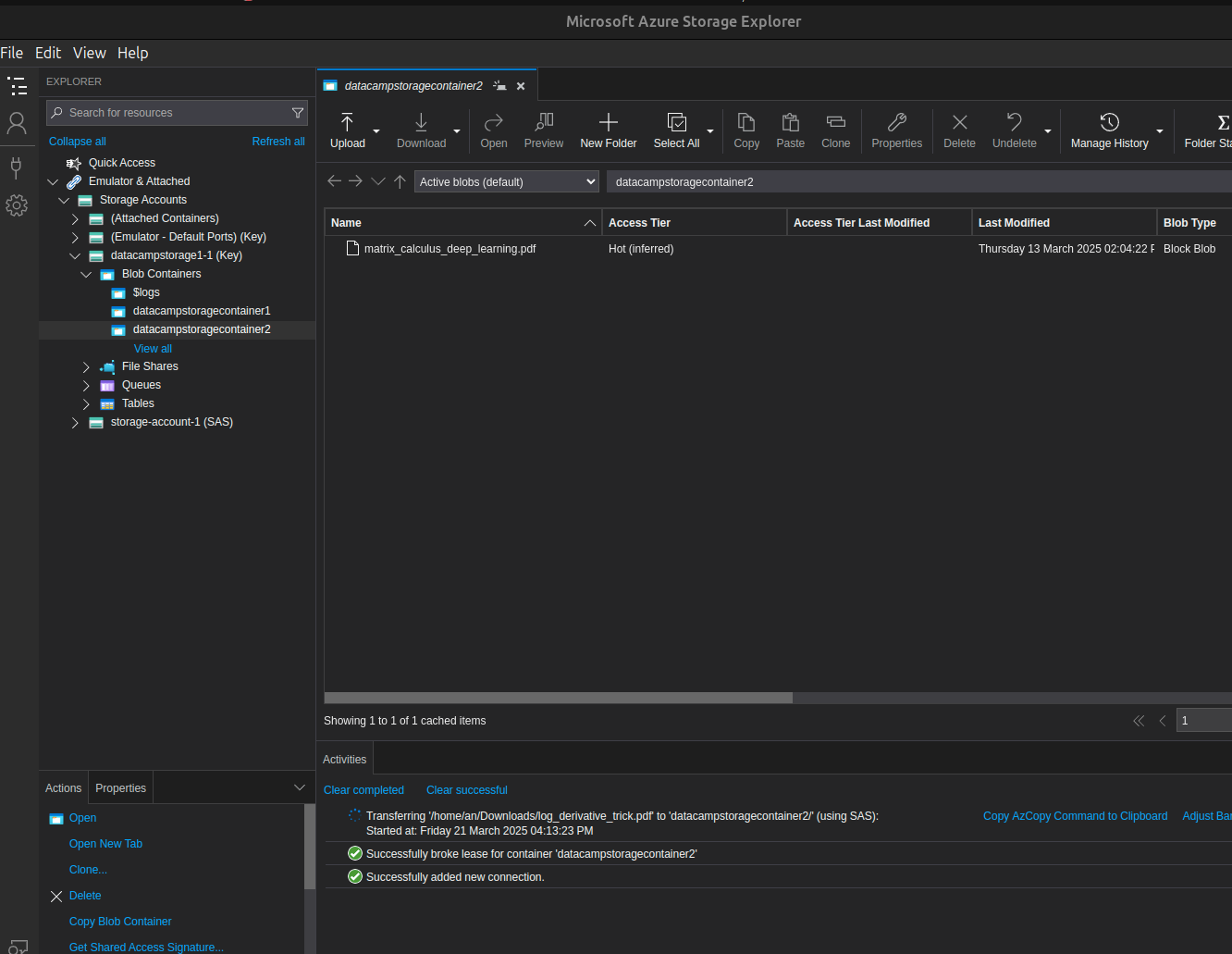Close the datacampstoragecontainer2 tab

point(521,86)
